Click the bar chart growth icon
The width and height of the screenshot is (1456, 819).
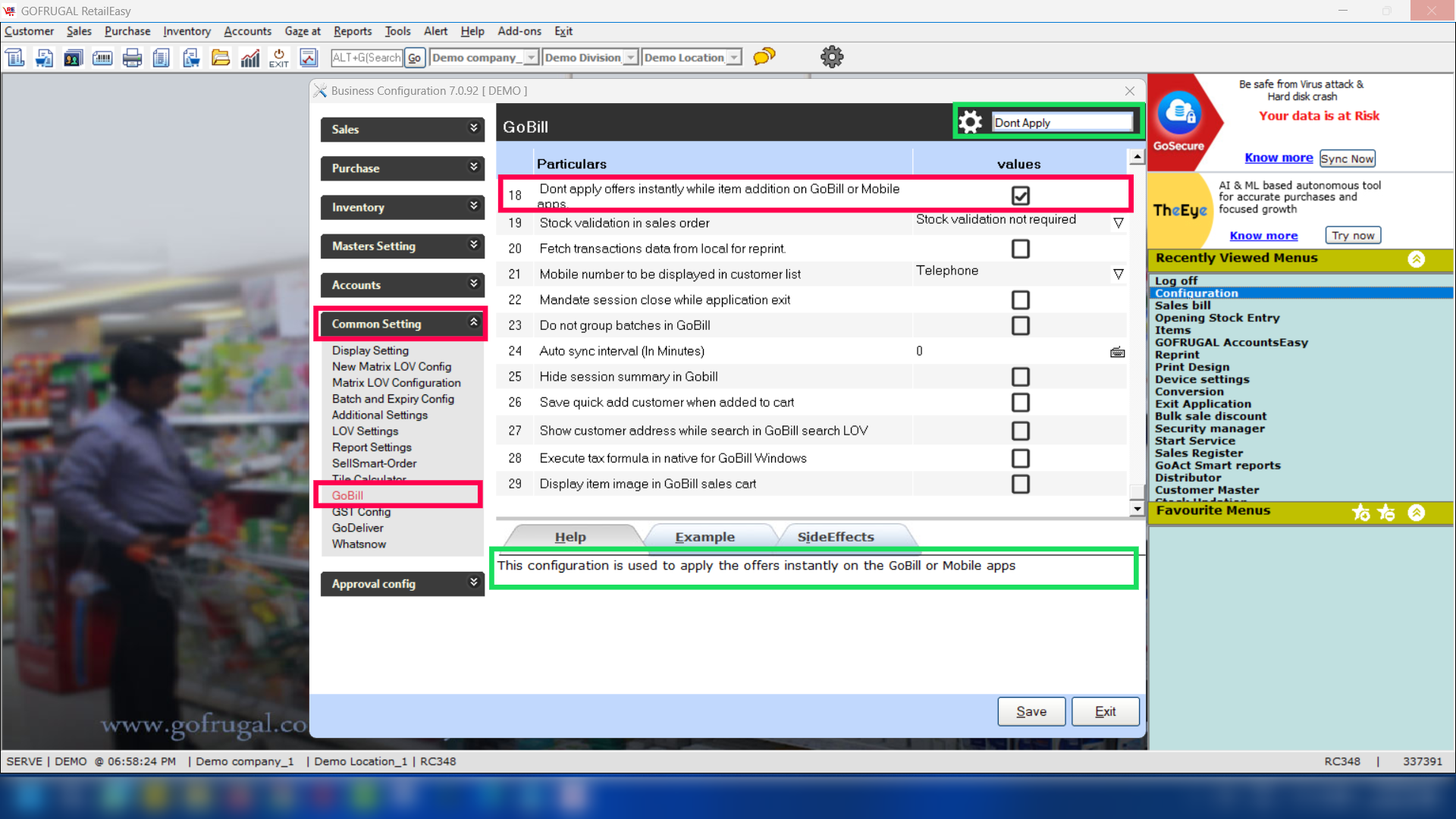click(249, 58)
